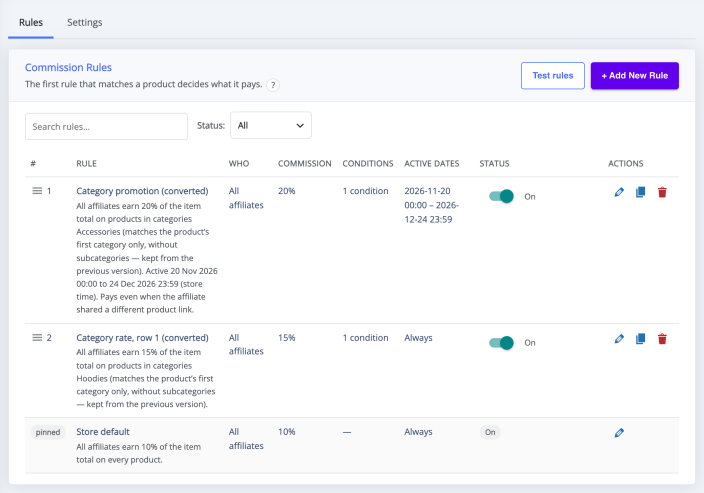Image resolution: width=704 pixels, height=493 pixels.
Task: Duplicate the Category rate row 1 rule
Action: pyautogui.click(x=641, y=339)
